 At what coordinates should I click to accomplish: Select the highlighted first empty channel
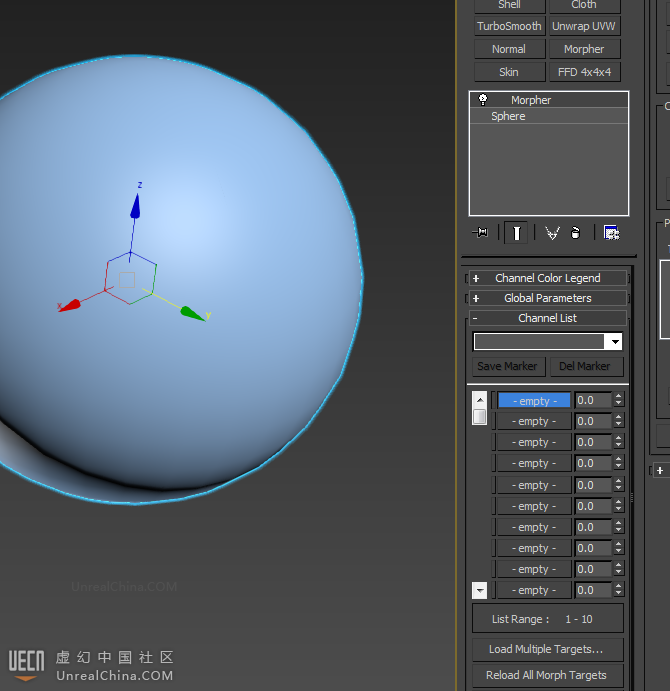coord(534,401)
